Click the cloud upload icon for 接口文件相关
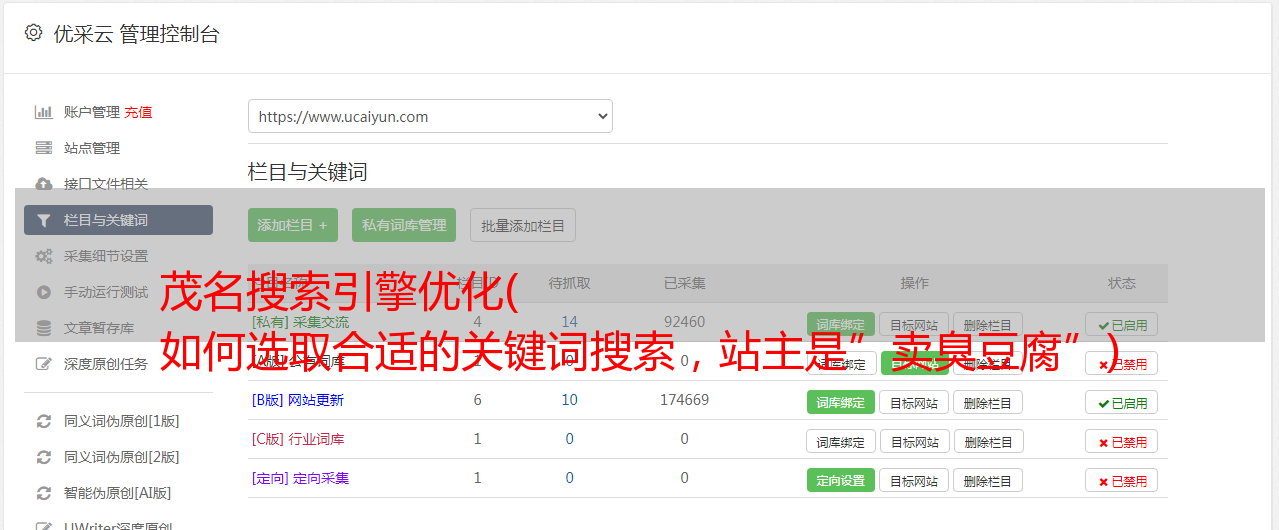 coord(44,184)
